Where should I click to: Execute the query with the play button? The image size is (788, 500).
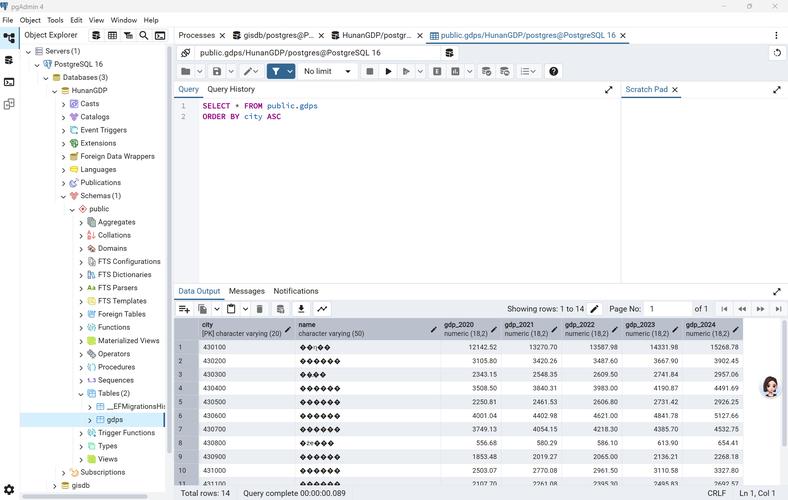pyautogui.click(x=389, y=71)
